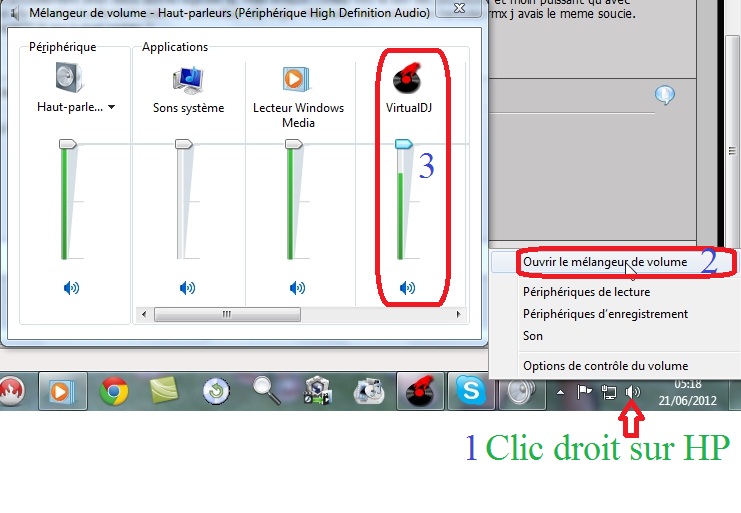Click the Lecteur Windows Media icon in mixer
Viewport: 741px width, 513px height.
coord(297,79)
